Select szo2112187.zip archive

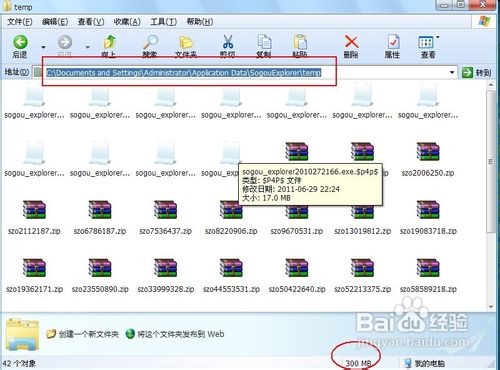click(34, 217)
